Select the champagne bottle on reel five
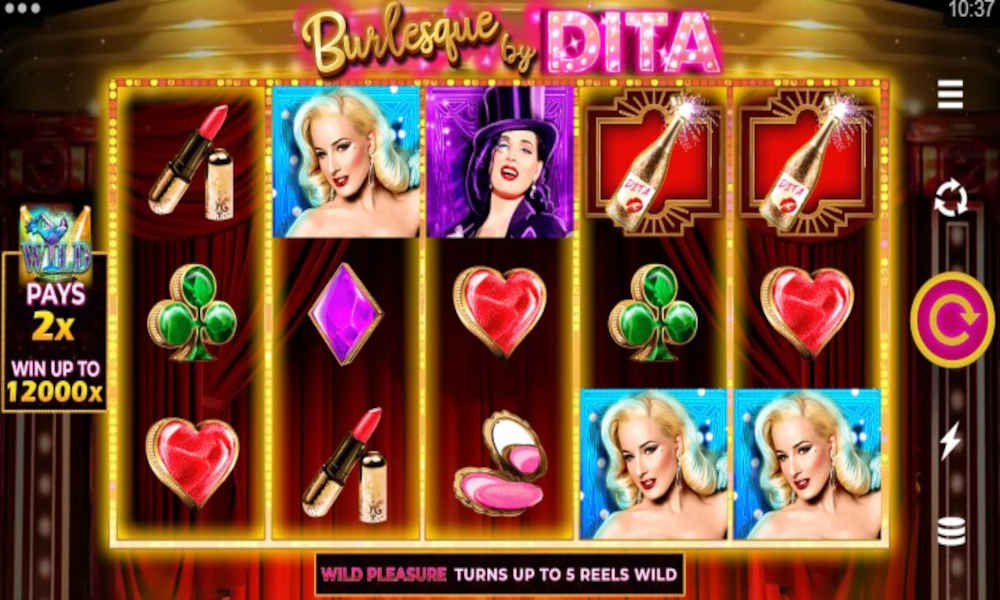The image size is (1000, 600). click(x=807, y=163)
